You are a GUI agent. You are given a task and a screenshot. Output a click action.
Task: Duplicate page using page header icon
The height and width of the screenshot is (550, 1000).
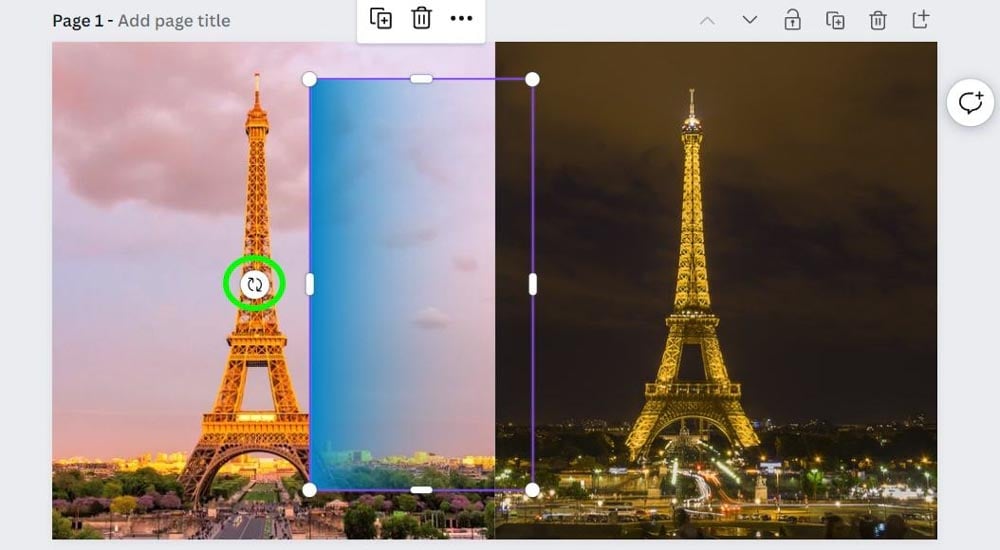tap(835, 20)
